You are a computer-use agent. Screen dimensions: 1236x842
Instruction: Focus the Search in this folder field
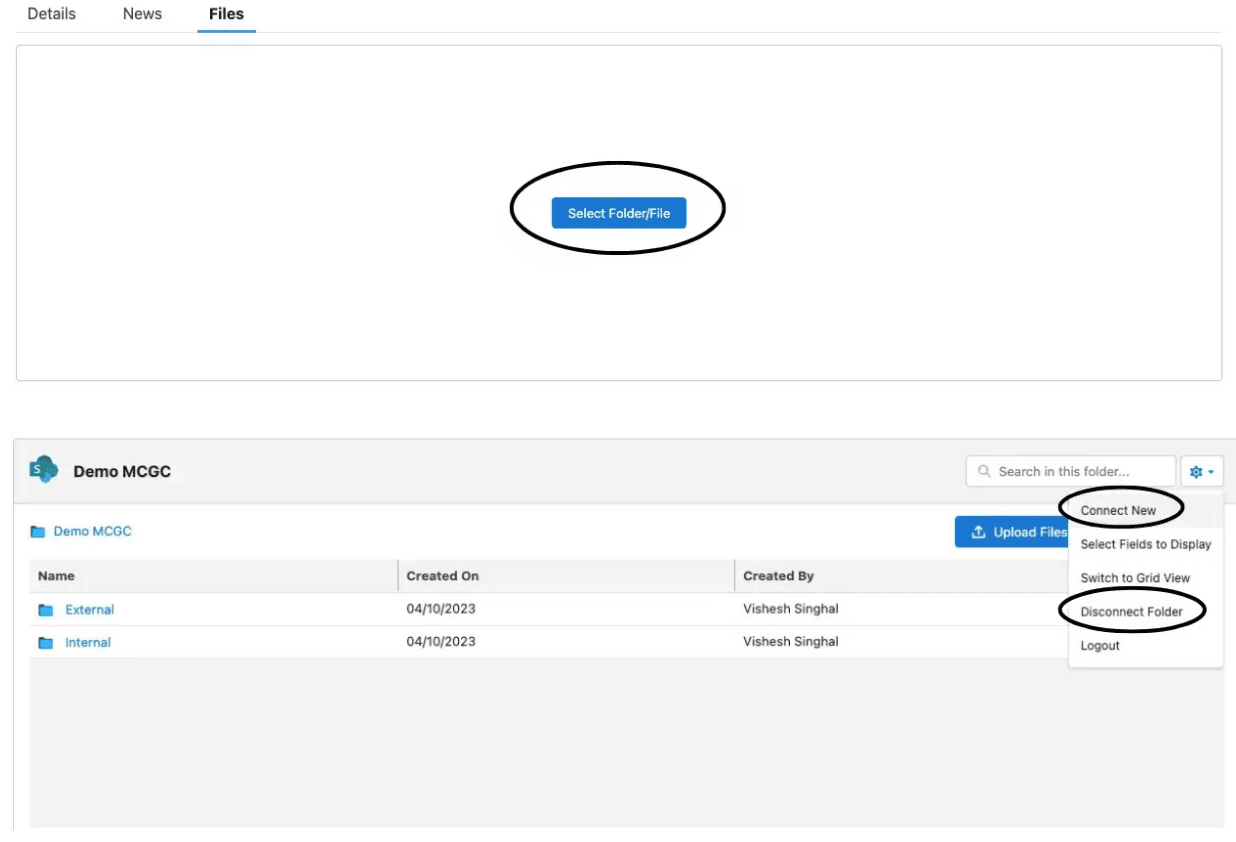coord(1071,471)
